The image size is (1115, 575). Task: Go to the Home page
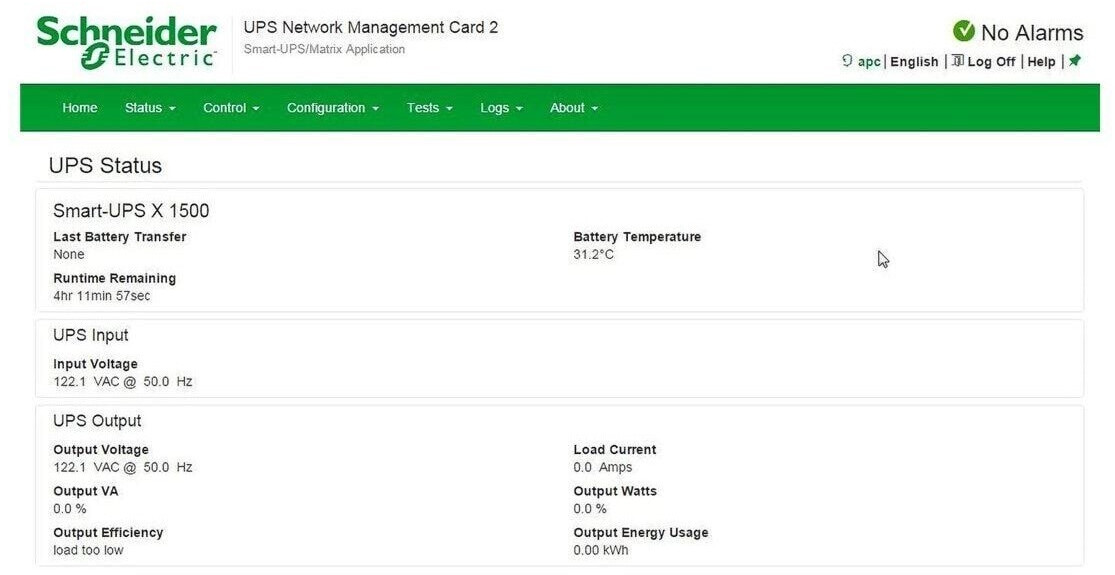pos(80,108)
